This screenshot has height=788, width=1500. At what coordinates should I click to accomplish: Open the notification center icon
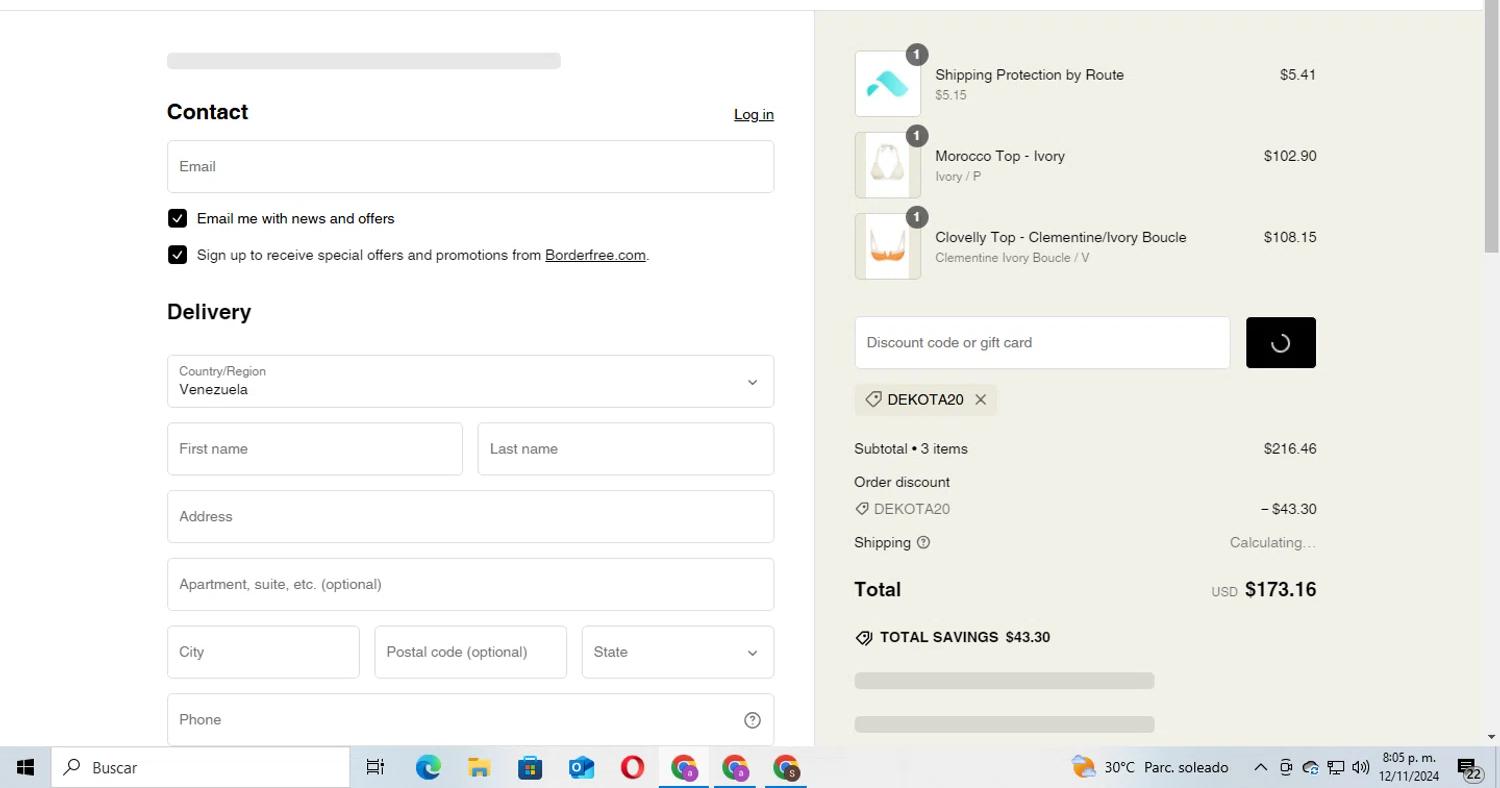pos(1469,768)
